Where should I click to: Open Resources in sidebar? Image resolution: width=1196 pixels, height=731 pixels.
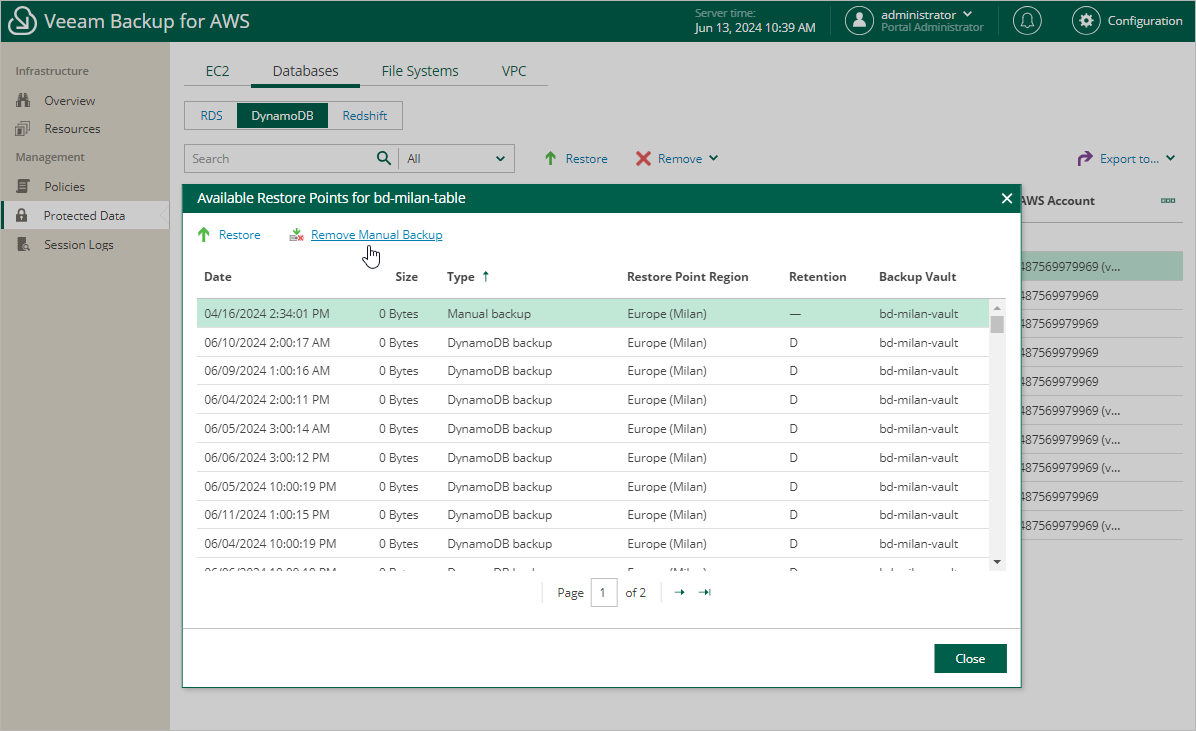pyautogui.click(x=72, y=129)
